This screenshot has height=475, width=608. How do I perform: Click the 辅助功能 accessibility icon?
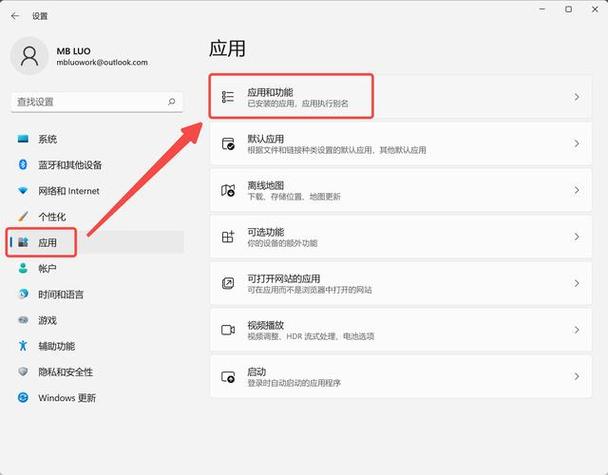point(23,345)
